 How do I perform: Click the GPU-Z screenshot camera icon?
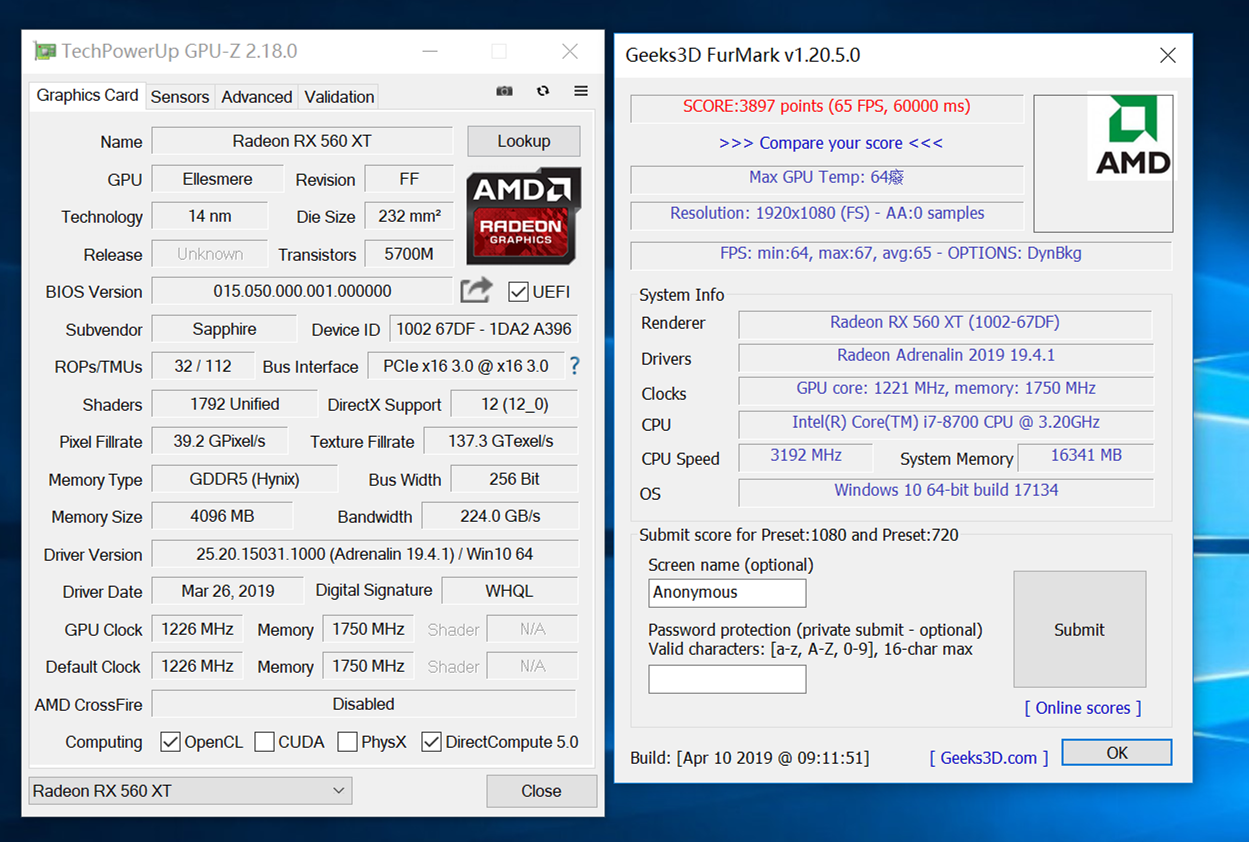[504, 91]
